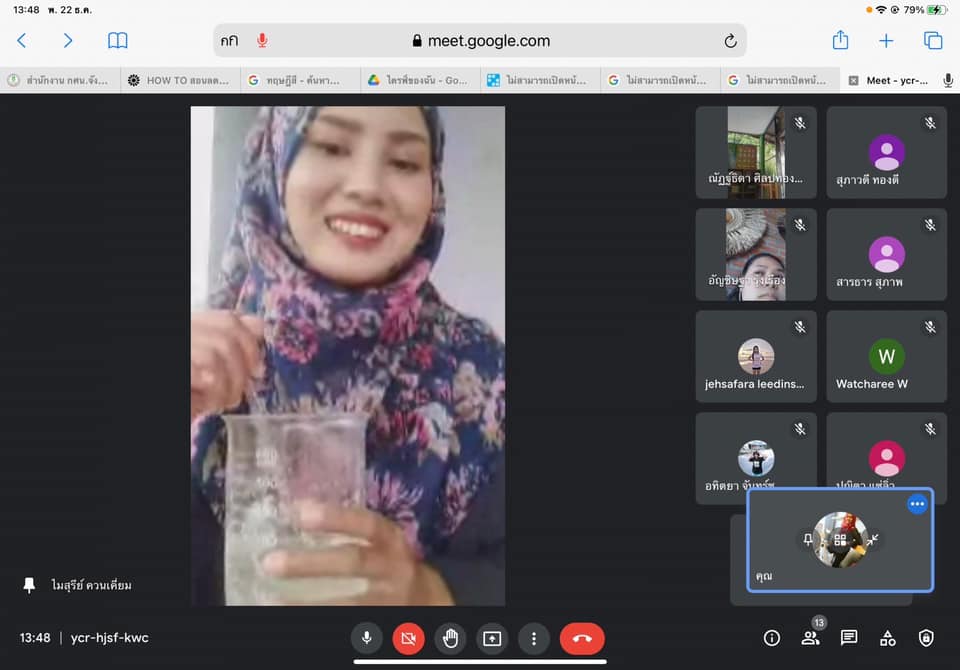Raise hand in the meeting
Viewport: 960px width, 670px height.
450,638
